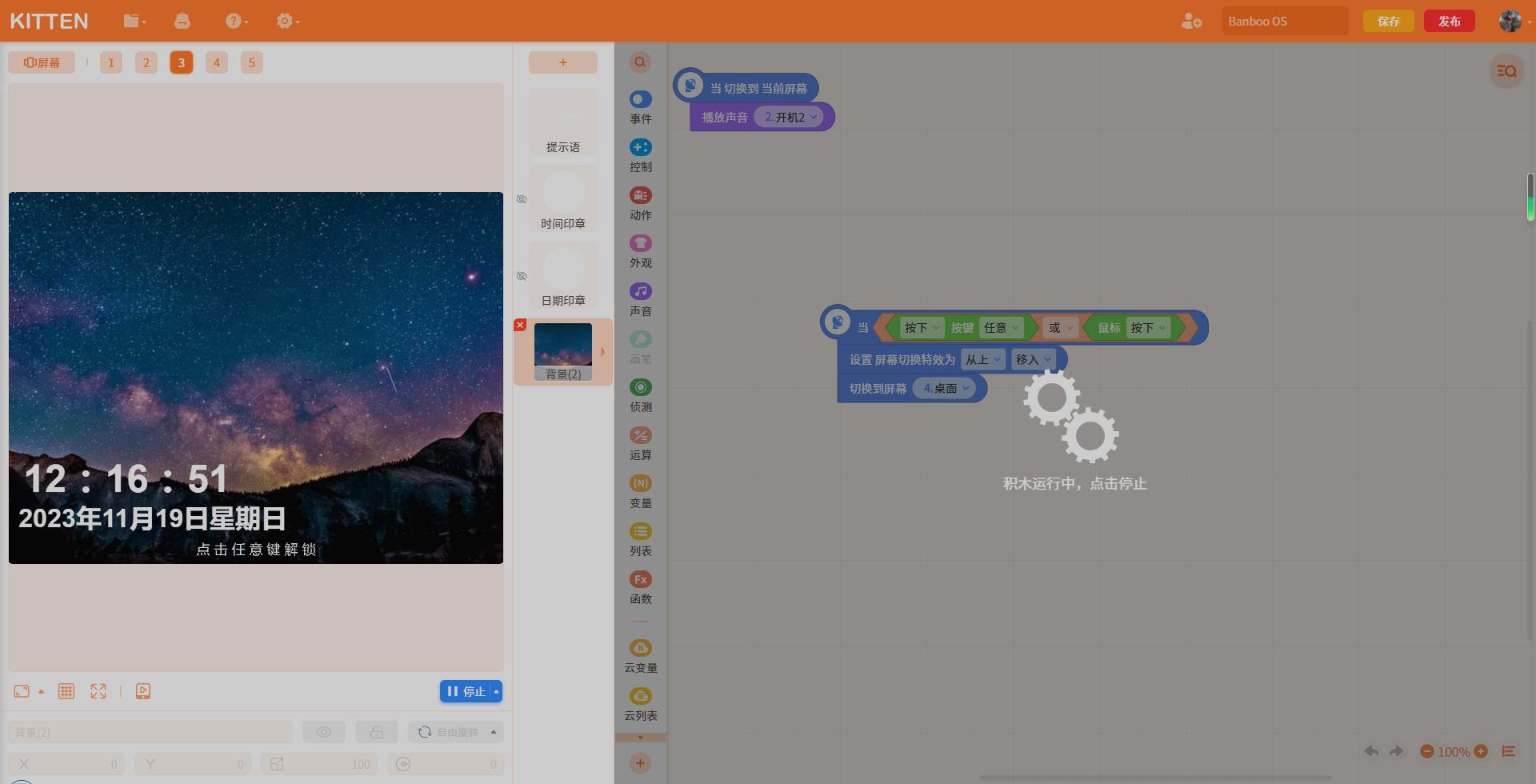
Task: Click the 屏幕 screens button
Action: pos(42,62)
